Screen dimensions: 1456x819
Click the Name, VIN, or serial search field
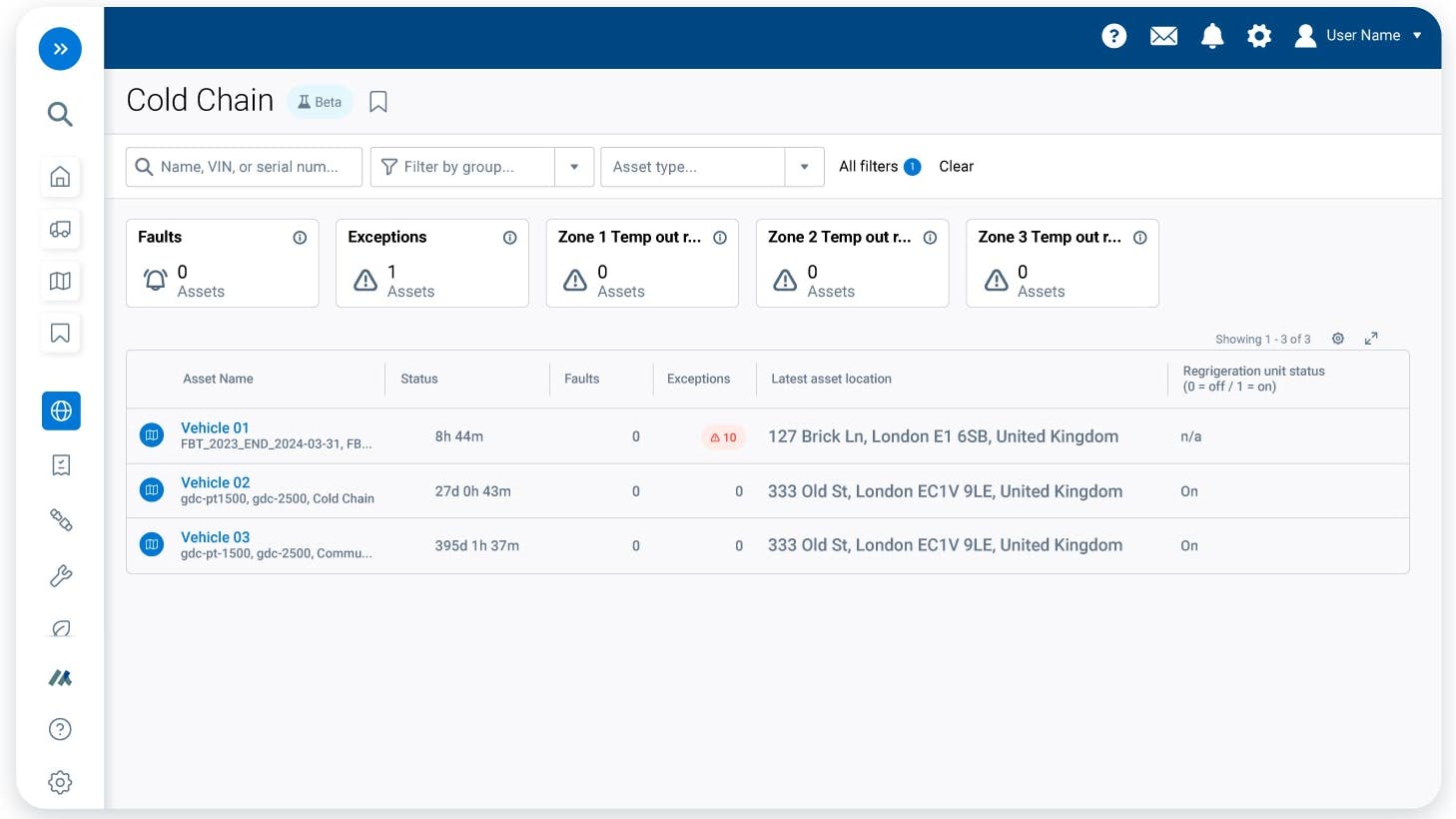click(250, 167)
